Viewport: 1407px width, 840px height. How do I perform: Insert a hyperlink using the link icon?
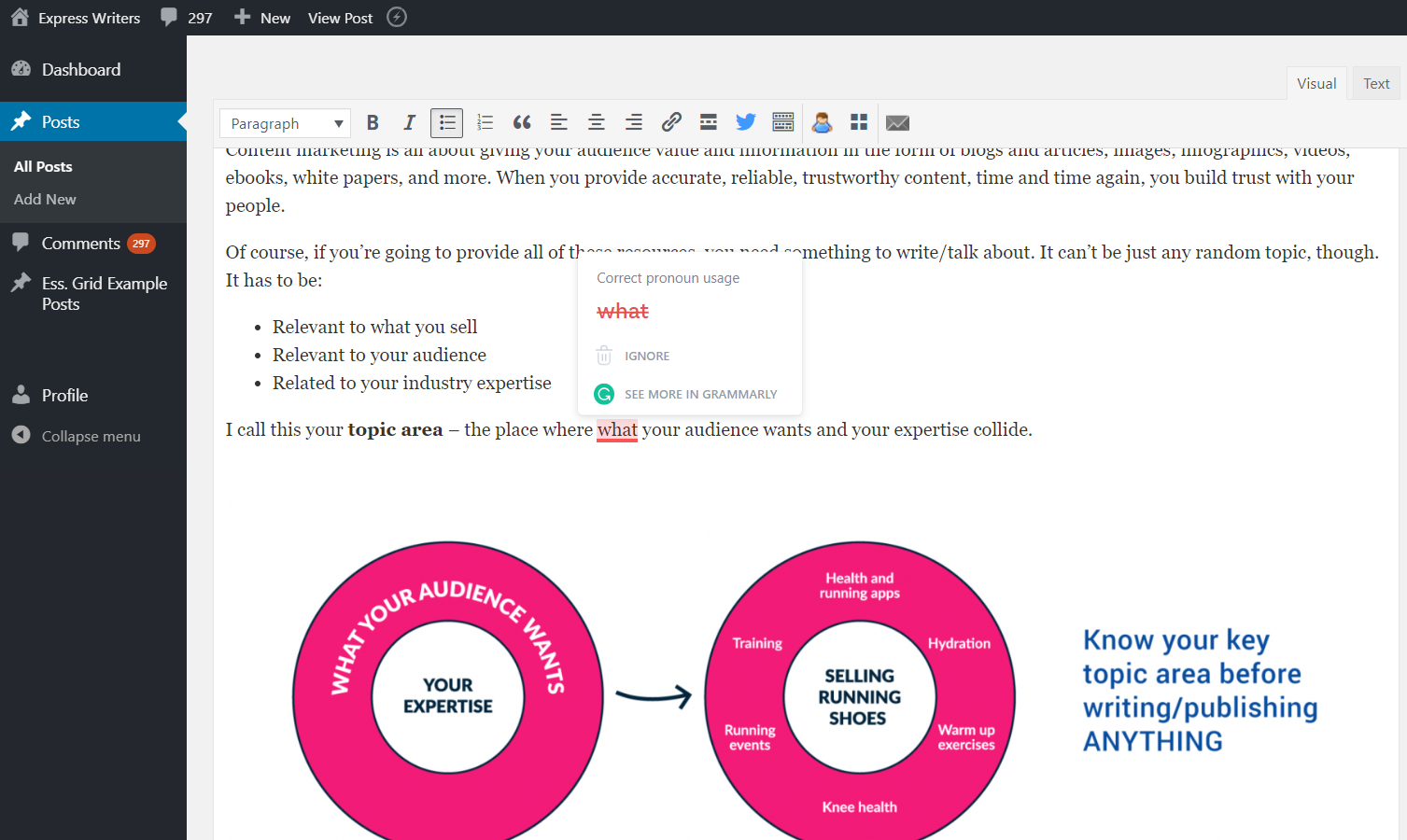coord(671,122)
